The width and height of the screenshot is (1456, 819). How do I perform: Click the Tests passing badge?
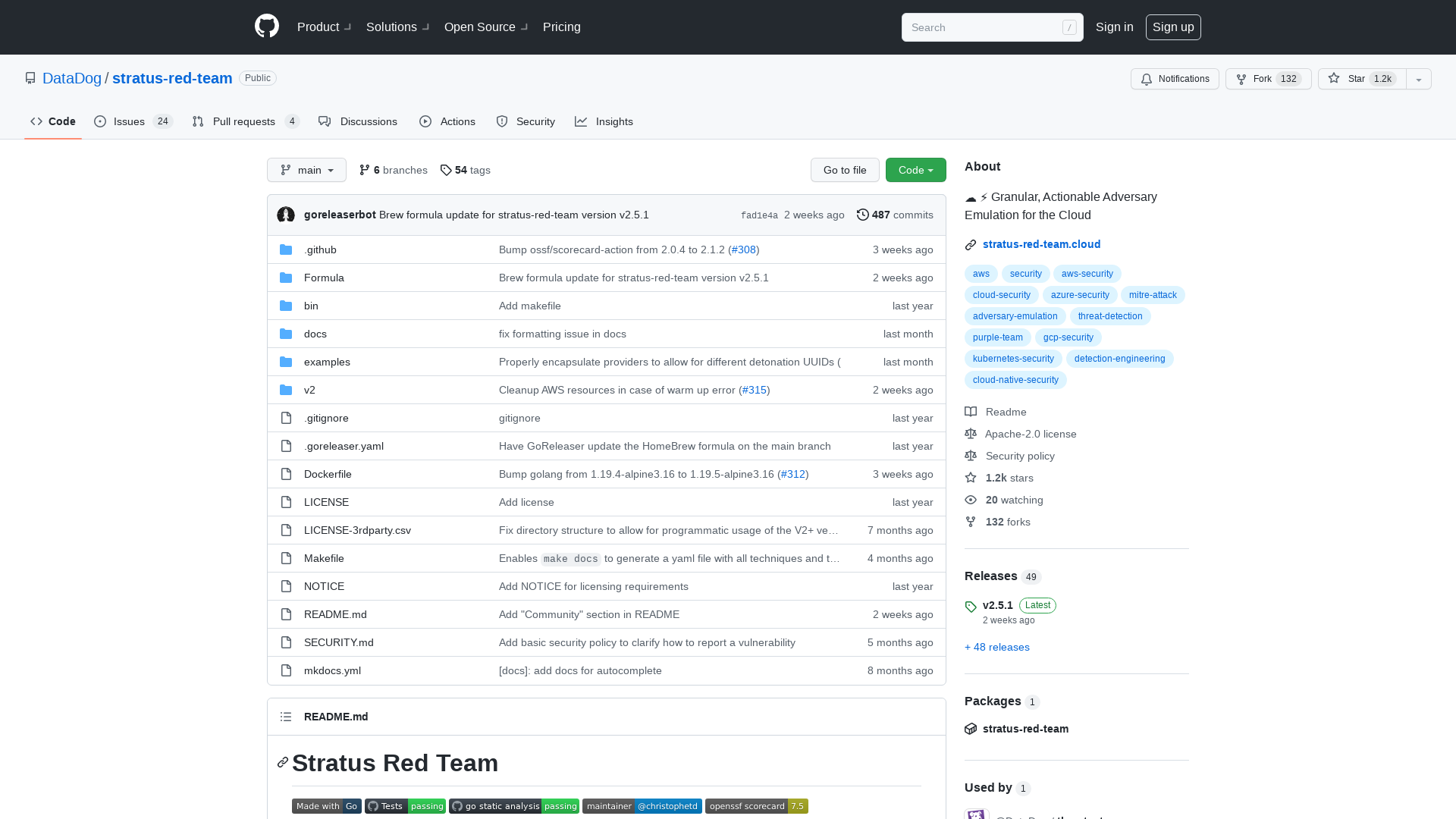(x=405, y=806)
